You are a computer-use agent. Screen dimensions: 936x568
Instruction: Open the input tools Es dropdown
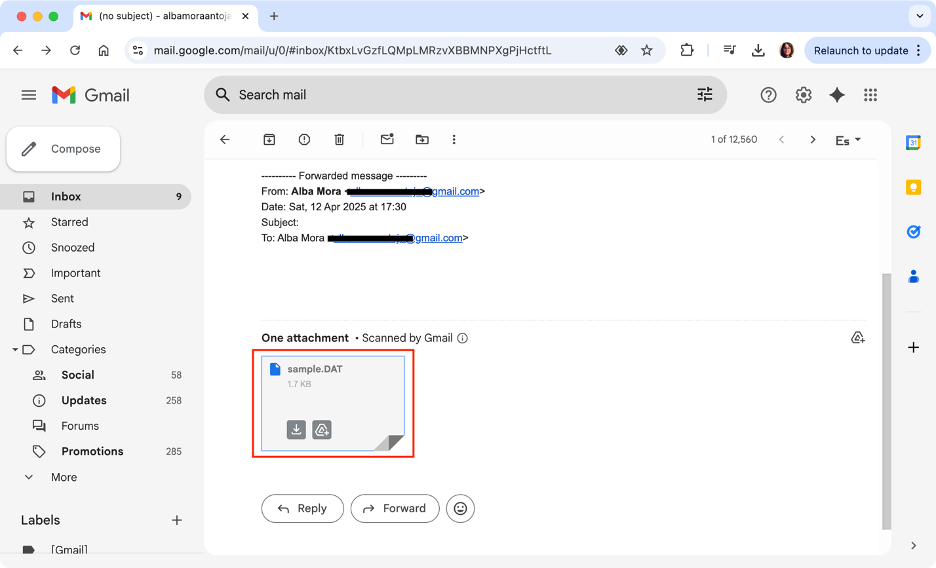[x=848, y=140]
